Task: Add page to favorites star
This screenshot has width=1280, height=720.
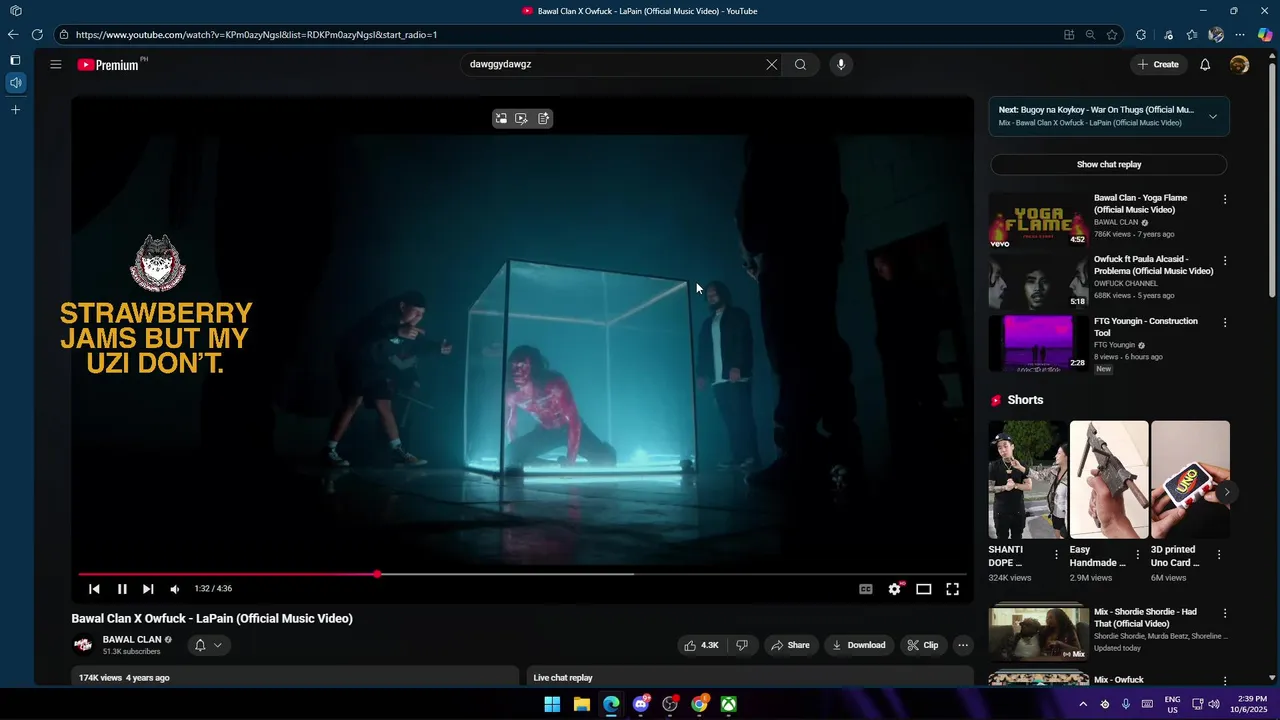Action: click(1112, 34)
